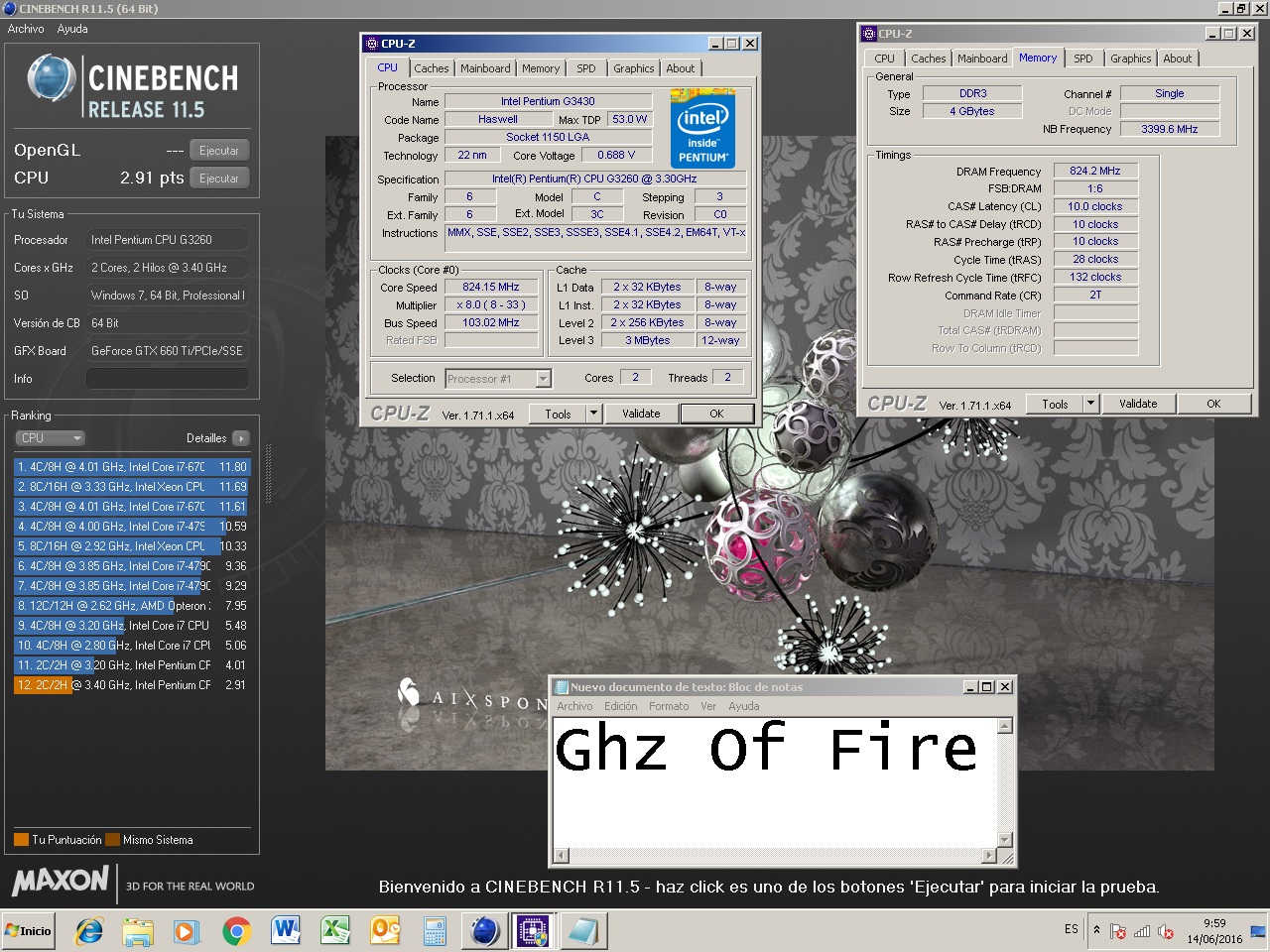Screen dimensions: 1270x952
Task: Open Action Center flag tray icon
Action: 1118,931
